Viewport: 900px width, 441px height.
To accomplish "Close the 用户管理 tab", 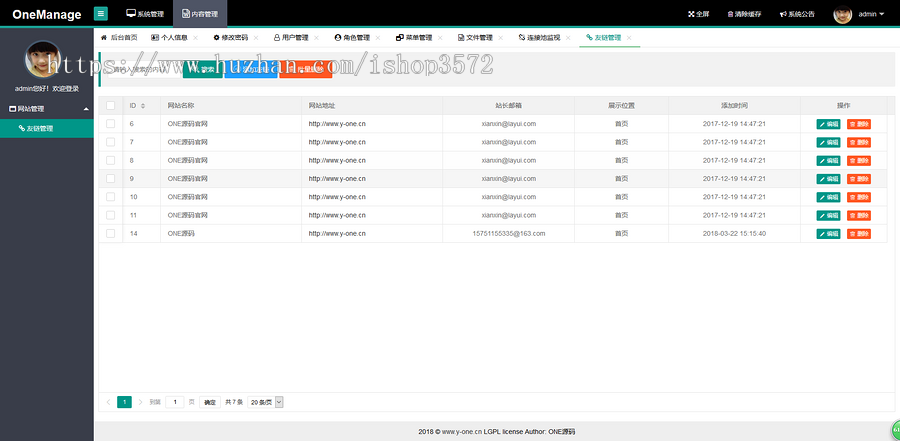I will (316, 38).
